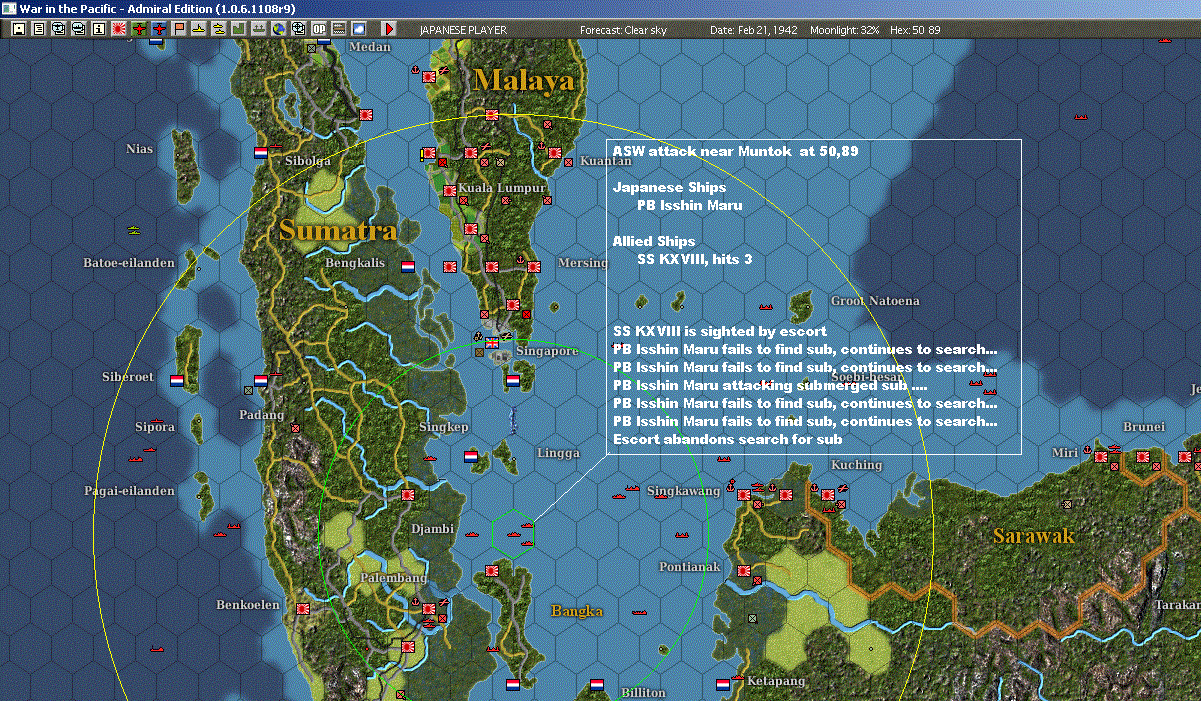Click the cloud weather toolbar icon
This screenshot has width=1201, height=701.
pyautogui.click(x=358, y=29)
